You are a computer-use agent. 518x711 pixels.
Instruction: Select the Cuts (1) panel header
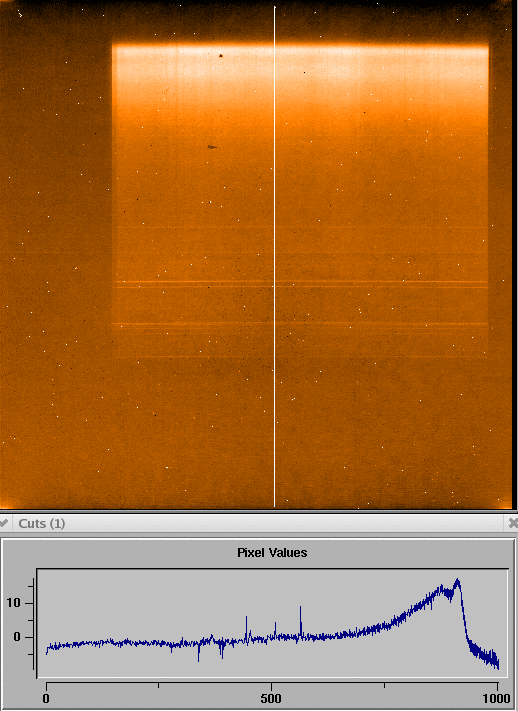pos(259,523)
